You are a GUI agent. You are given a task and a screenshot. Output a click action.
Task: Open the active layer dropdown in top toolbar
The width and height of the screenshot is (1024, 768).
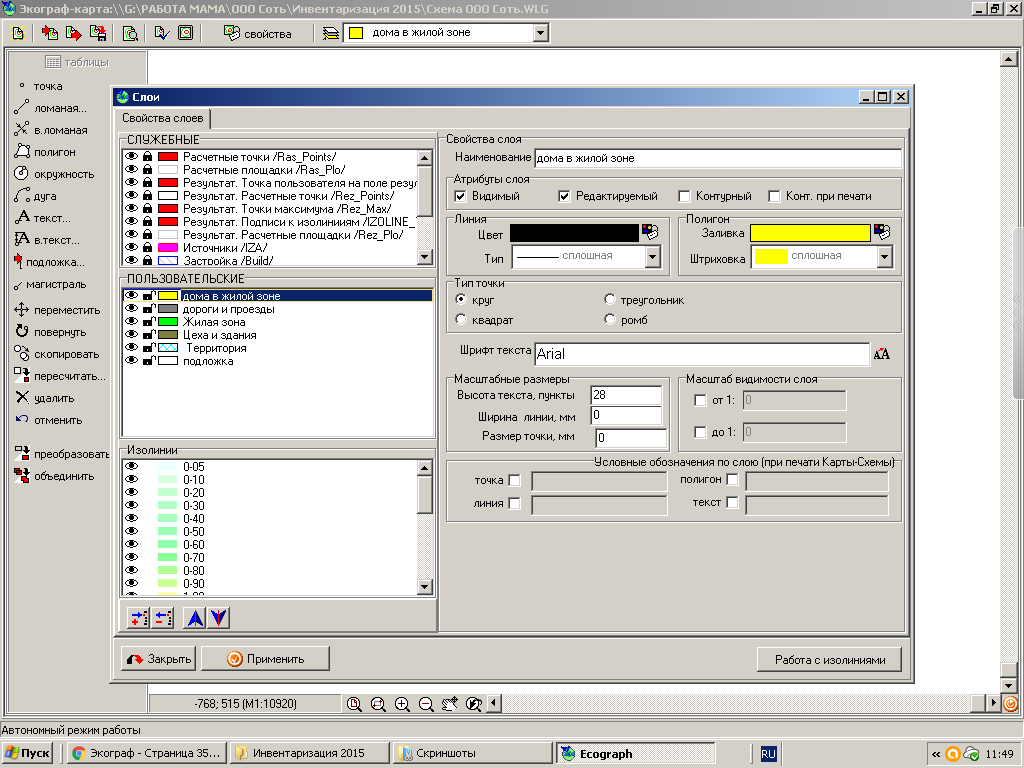541,33
